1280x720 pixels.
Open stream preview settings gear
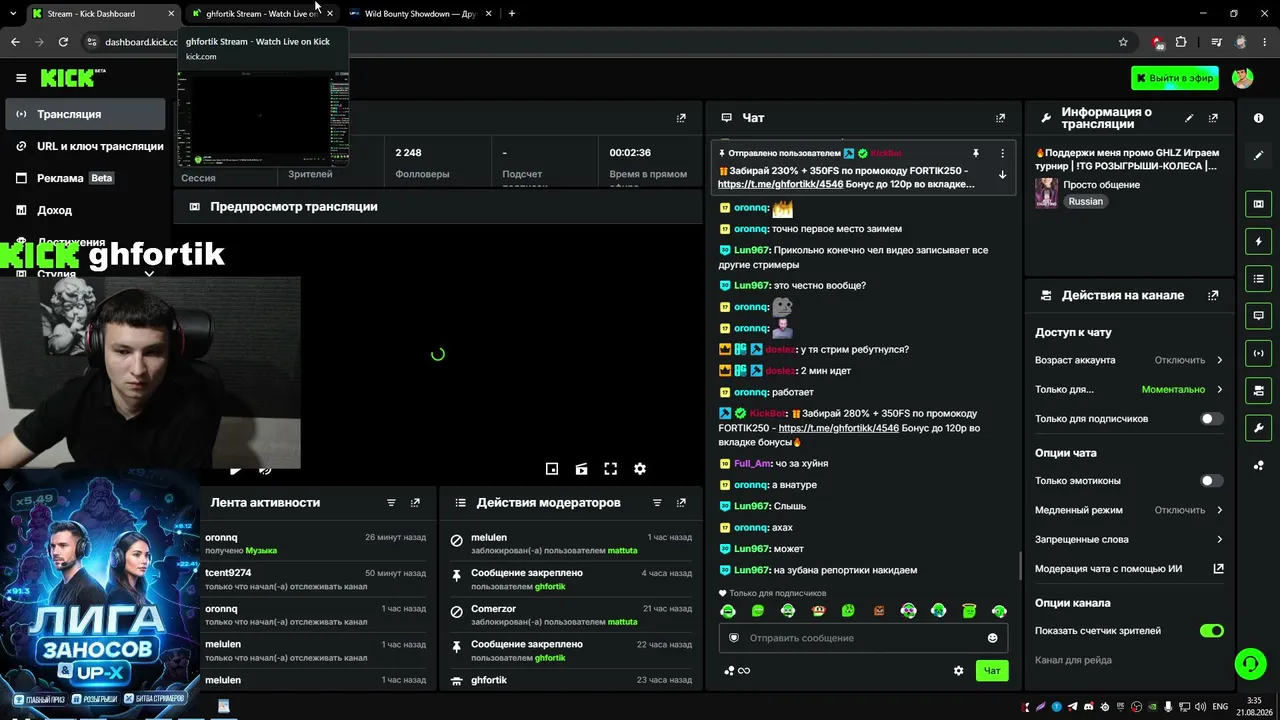point(640,468)
